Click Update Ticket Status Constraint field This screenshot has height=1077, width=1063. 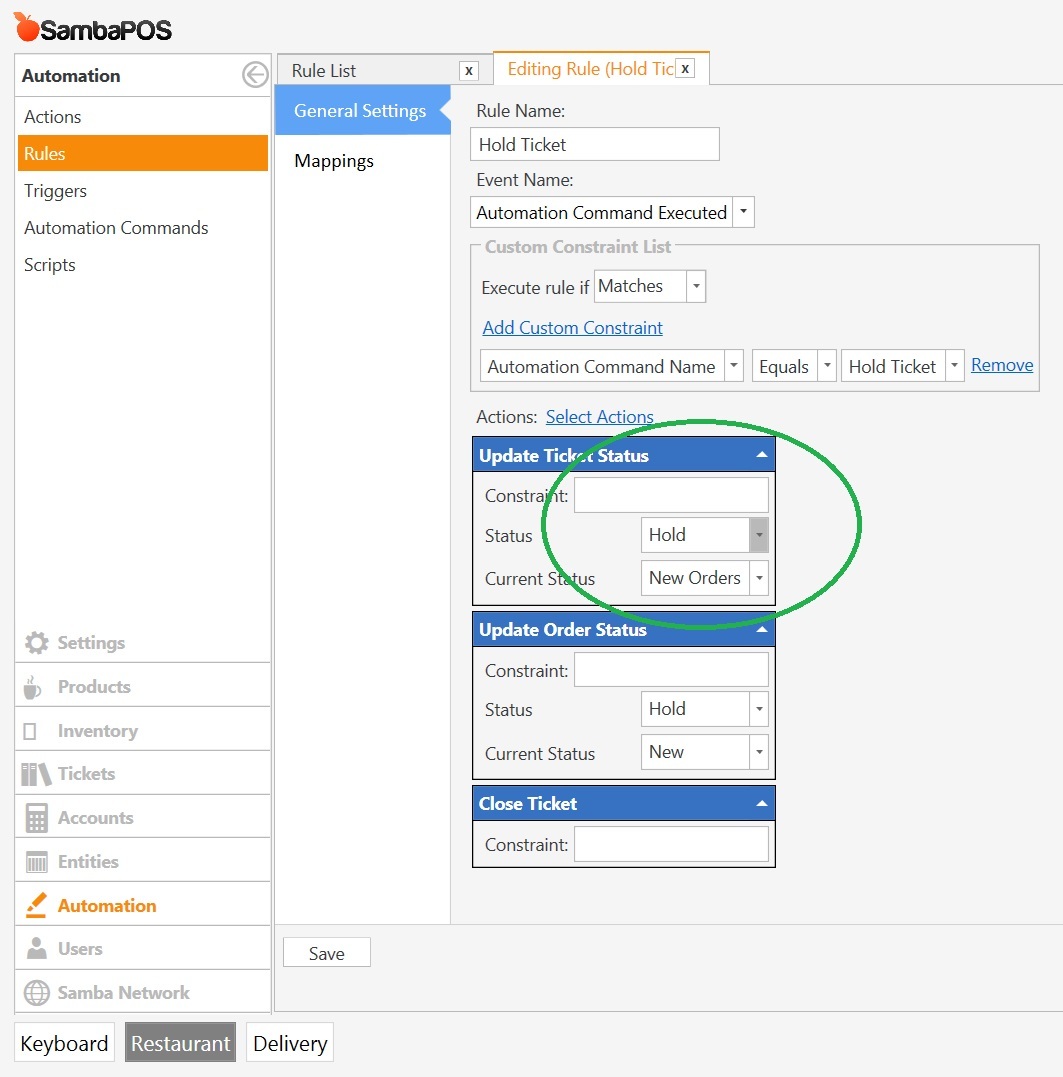click(x=672, y=495)
